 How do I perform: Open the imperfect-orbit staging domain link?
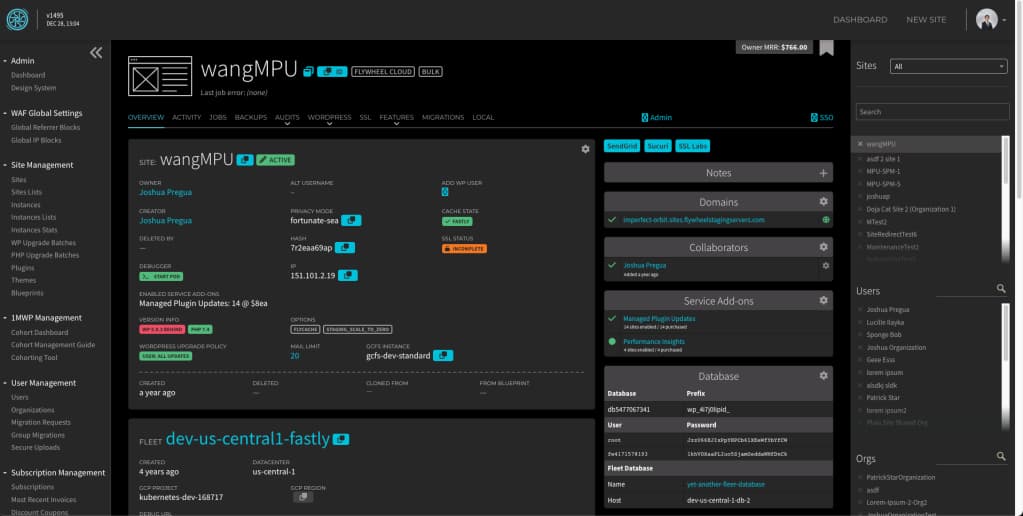(694, 220)
